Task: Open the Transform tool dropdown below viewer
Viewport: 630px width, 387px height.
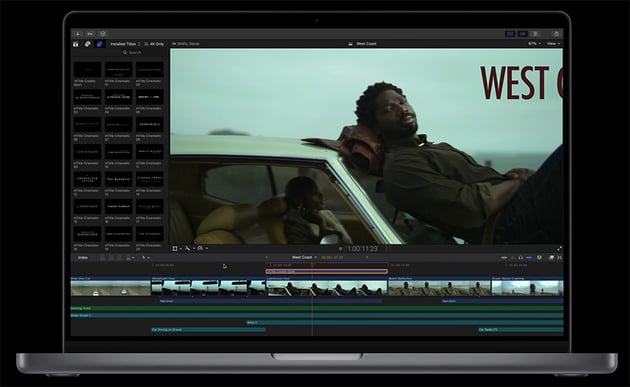Action: point(177,249)
